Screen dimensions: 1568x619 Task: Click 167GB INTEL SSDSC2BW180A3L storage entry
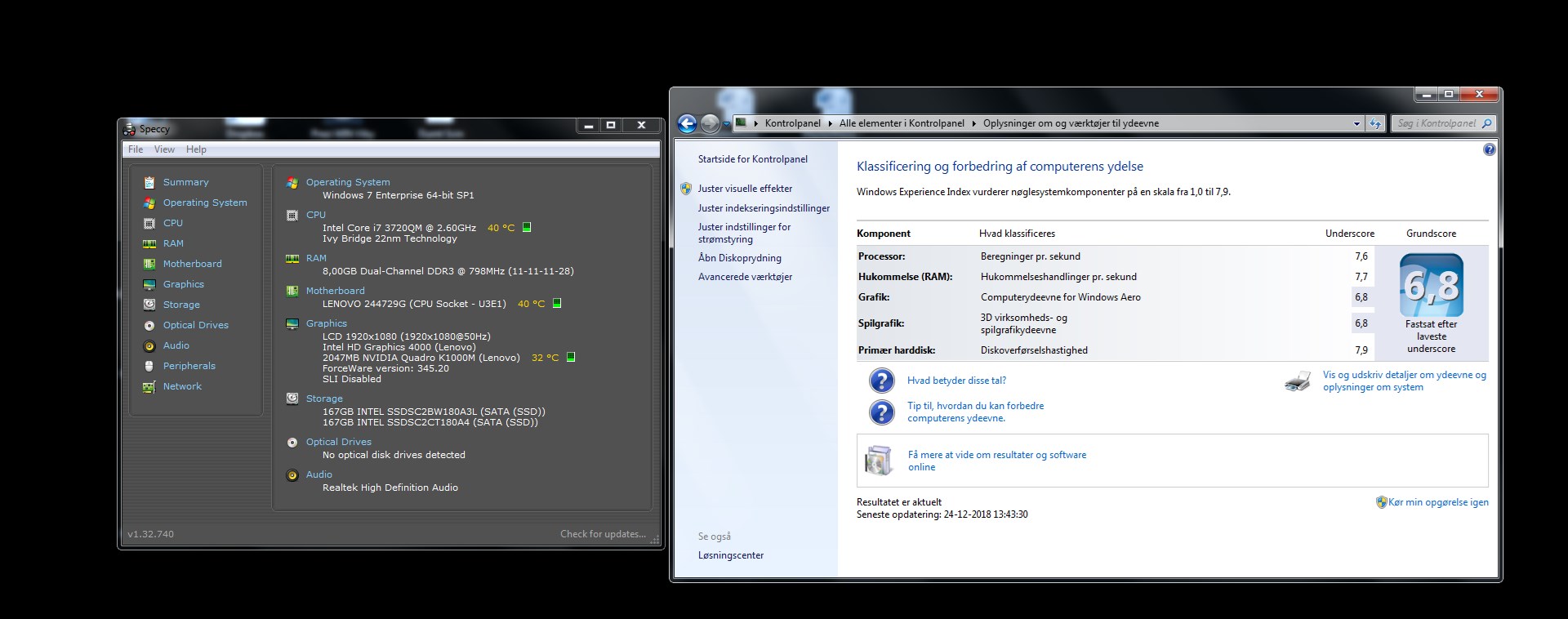click(x=434, y=412)
